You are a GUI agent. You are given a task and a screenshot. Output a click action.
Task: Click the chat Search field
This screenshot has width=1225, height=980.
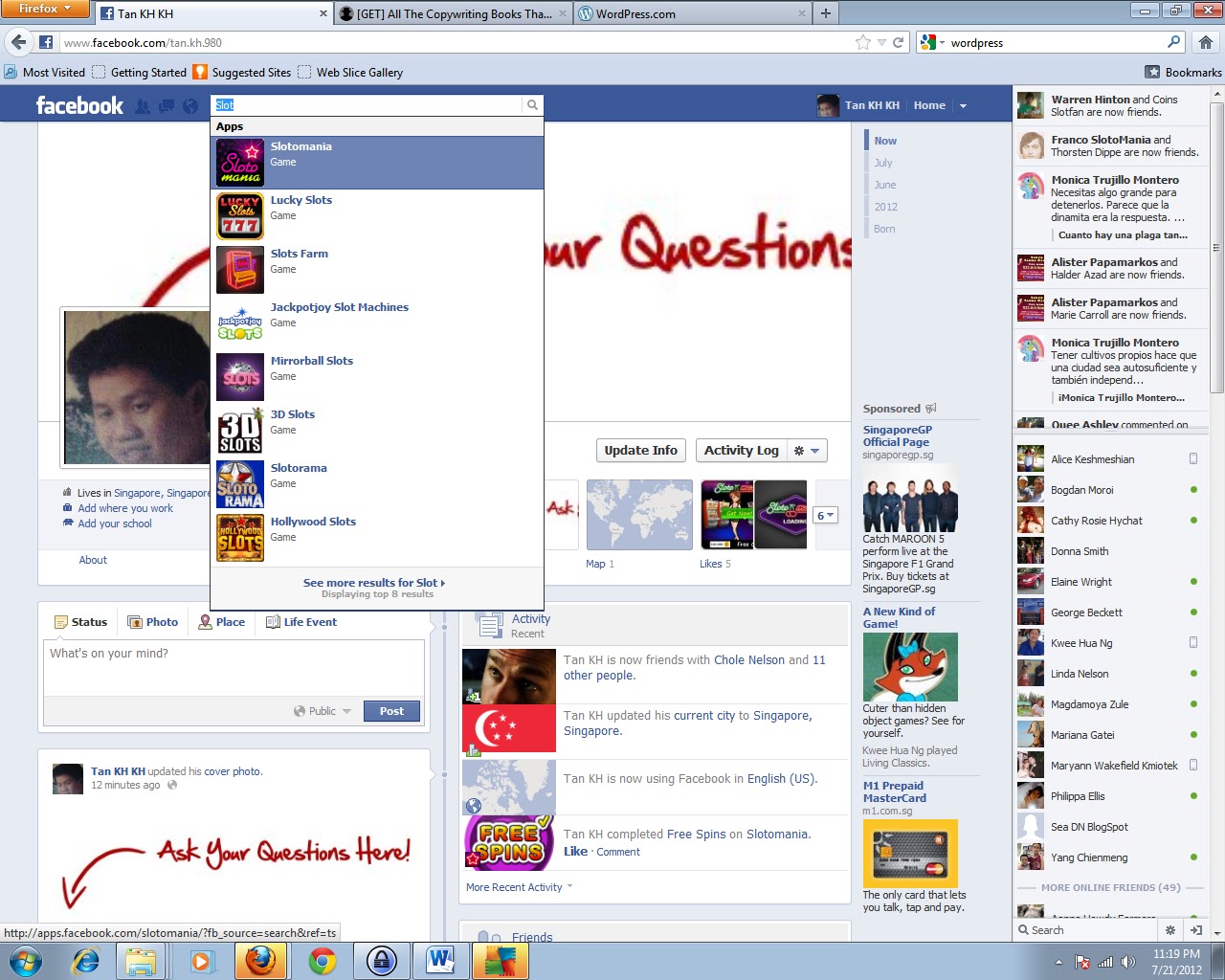coord(1086,930)
